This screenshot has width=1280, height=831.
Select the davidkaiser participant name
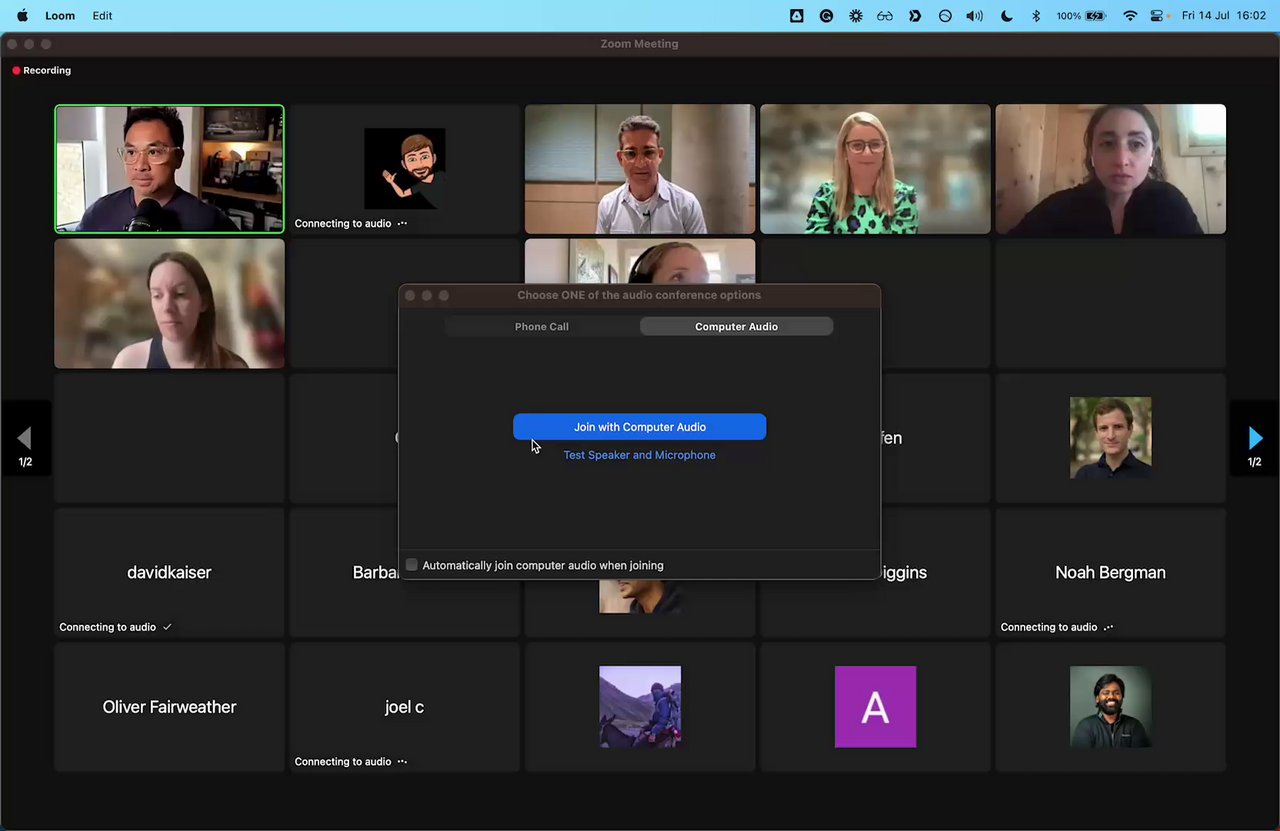pyautogui.click(x=169, y=573)
